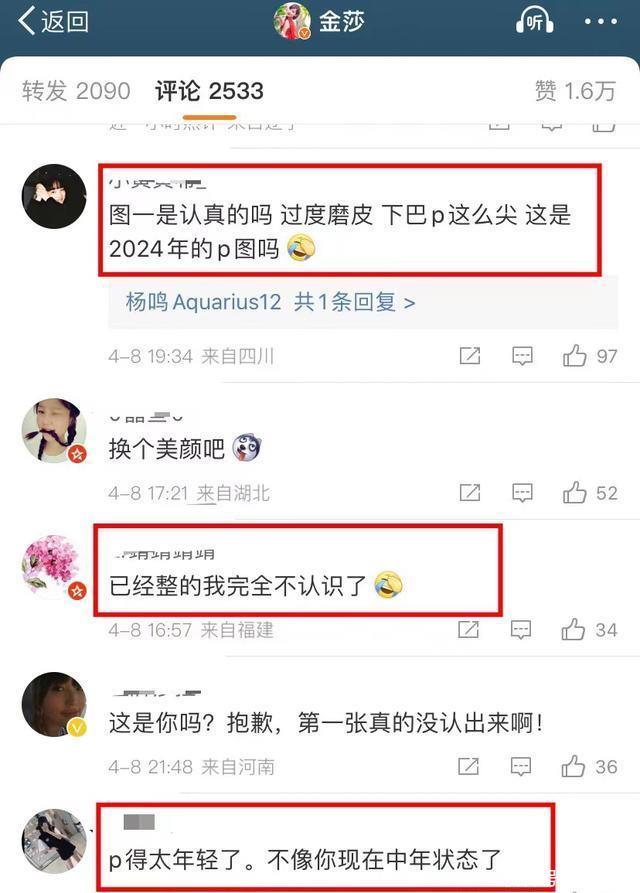Open the three-dot more options menu
The height and width of the screenshot is (893, 640).
[x=601, y=22]
